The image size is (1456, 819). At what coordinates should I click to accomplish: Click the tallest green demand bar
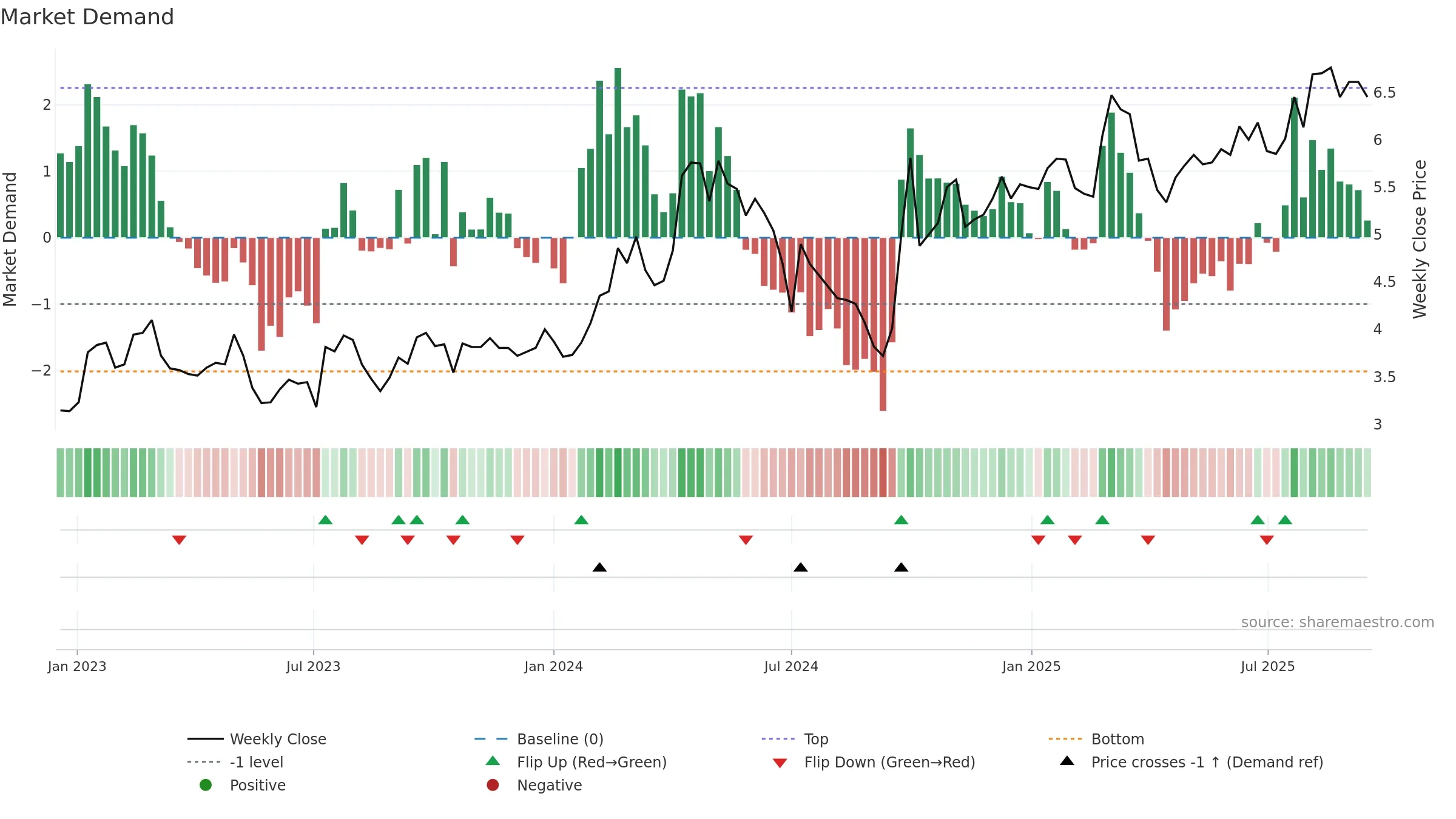pyautogui.click(x=618, y=152)
